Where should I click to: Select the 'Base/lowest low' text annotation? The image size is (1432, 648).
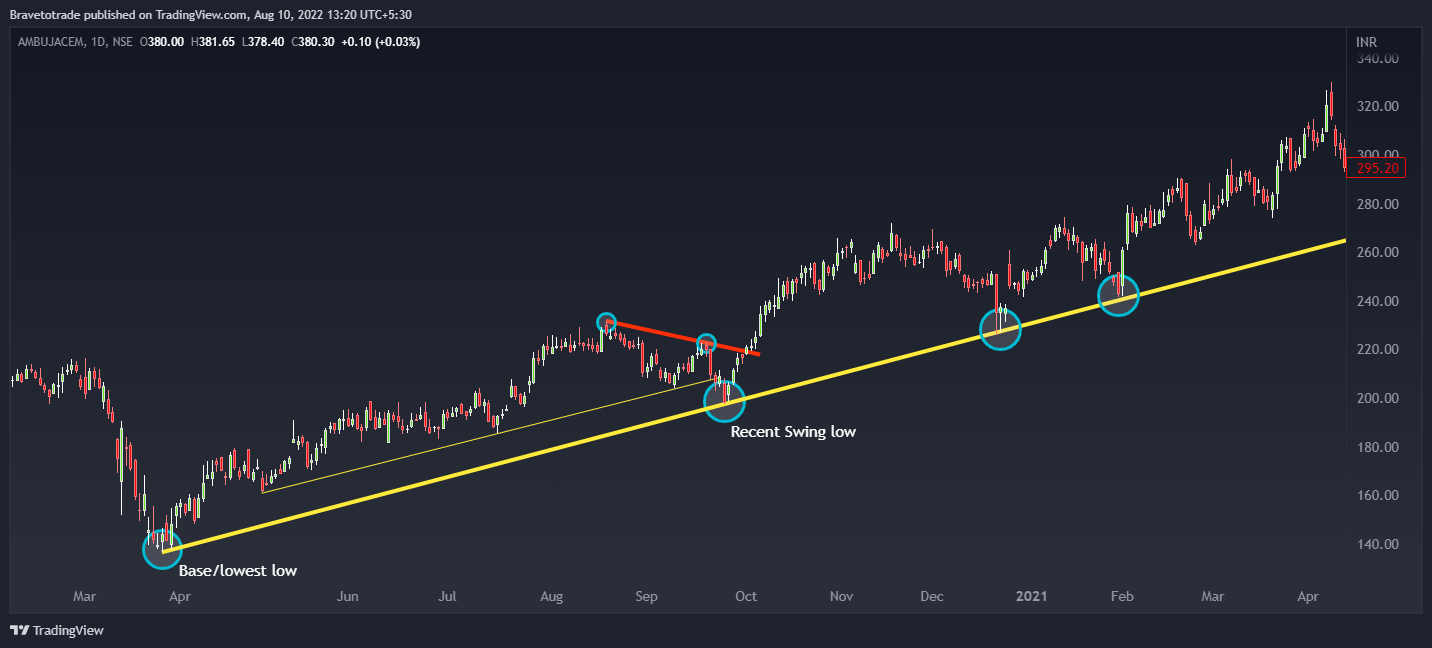tap(238, 571)
